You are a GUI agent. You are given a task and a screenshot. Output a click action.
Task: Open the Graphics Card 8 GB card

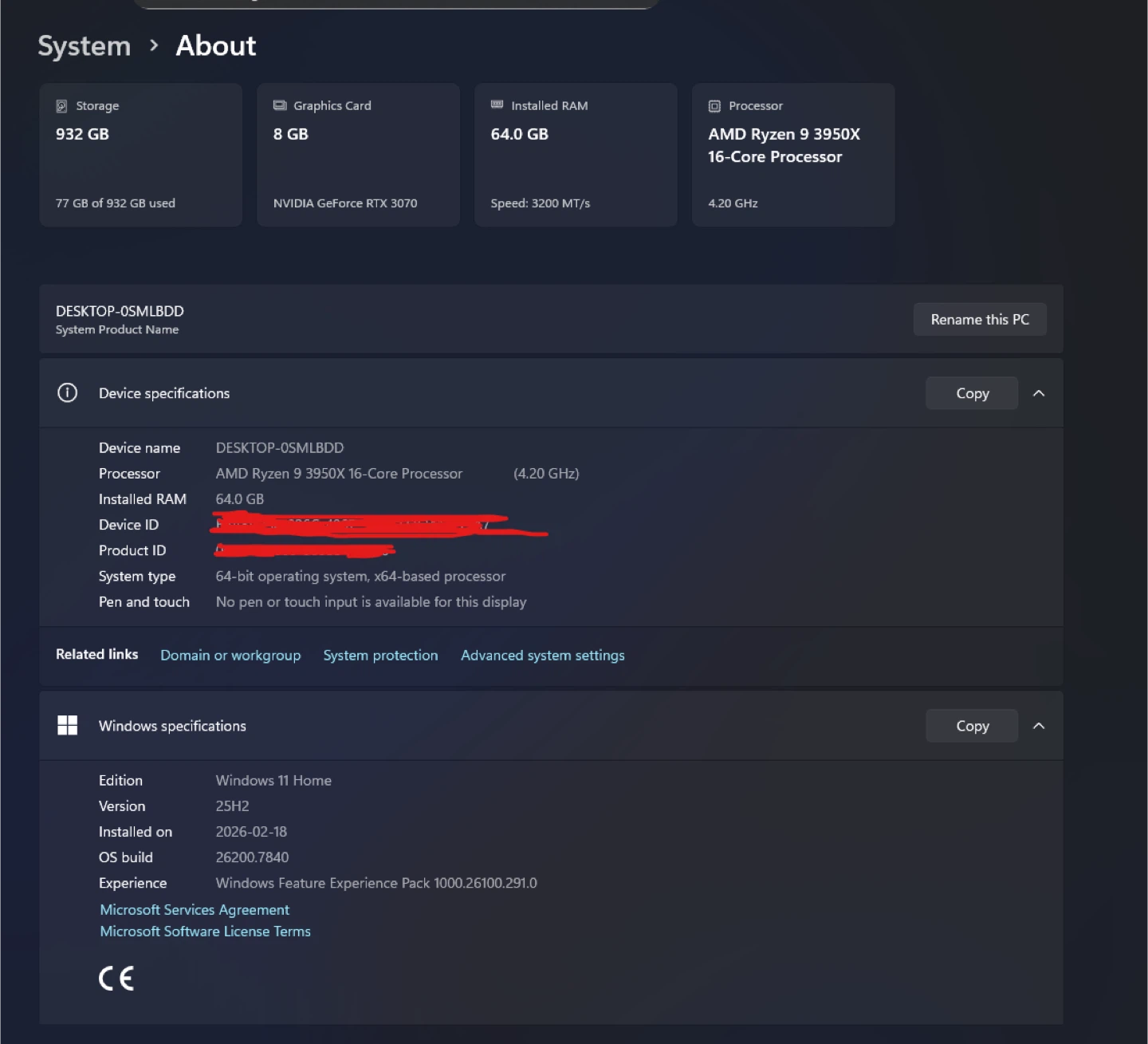(x=358, y=155)
